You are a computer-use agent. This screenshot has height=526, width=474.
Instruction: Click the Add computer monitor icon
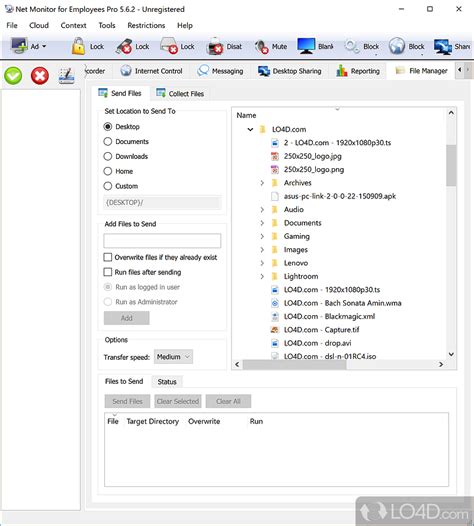(19, 46)
